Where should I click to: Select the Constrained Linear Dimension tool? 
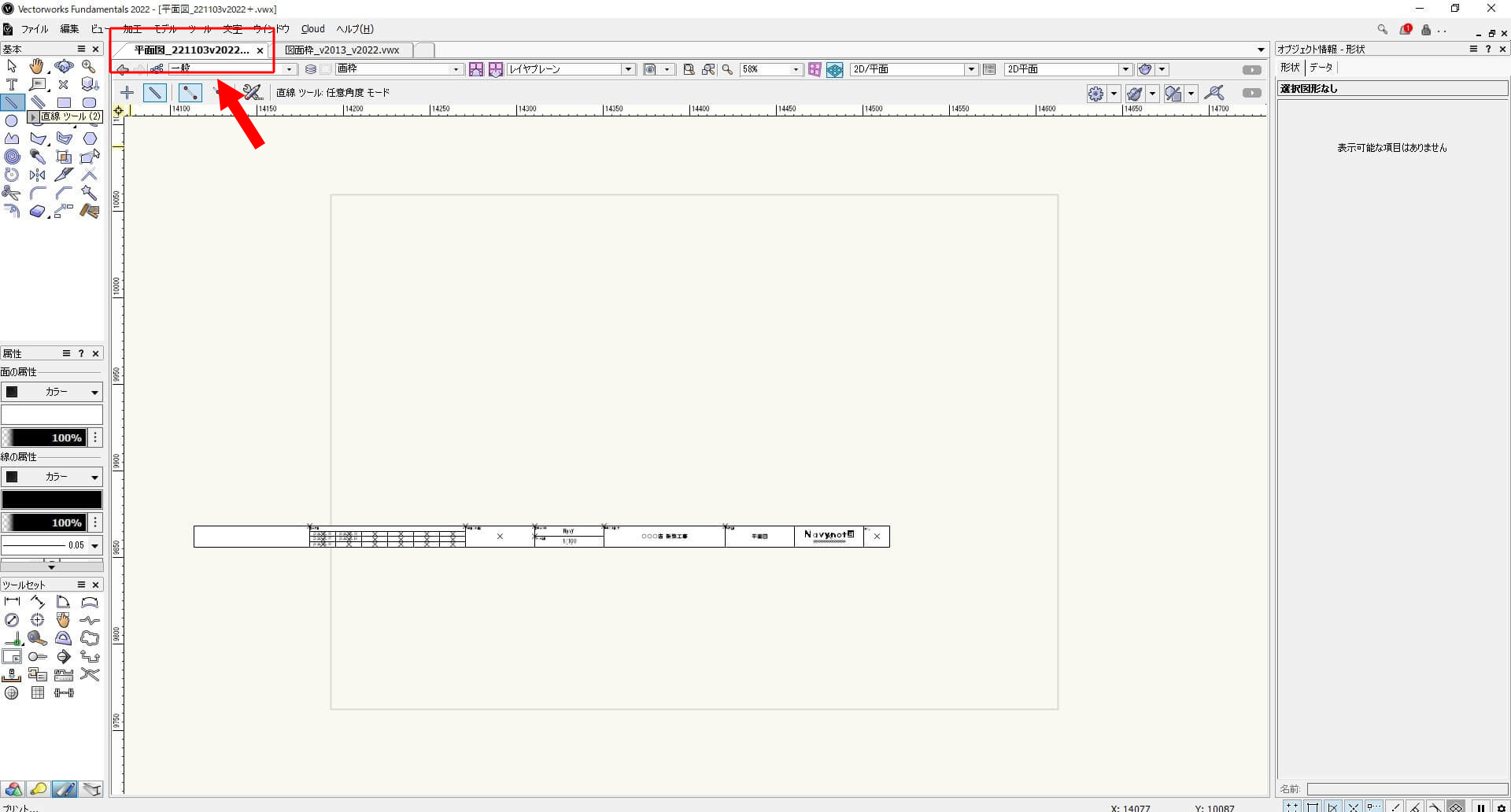pos(12,602)
